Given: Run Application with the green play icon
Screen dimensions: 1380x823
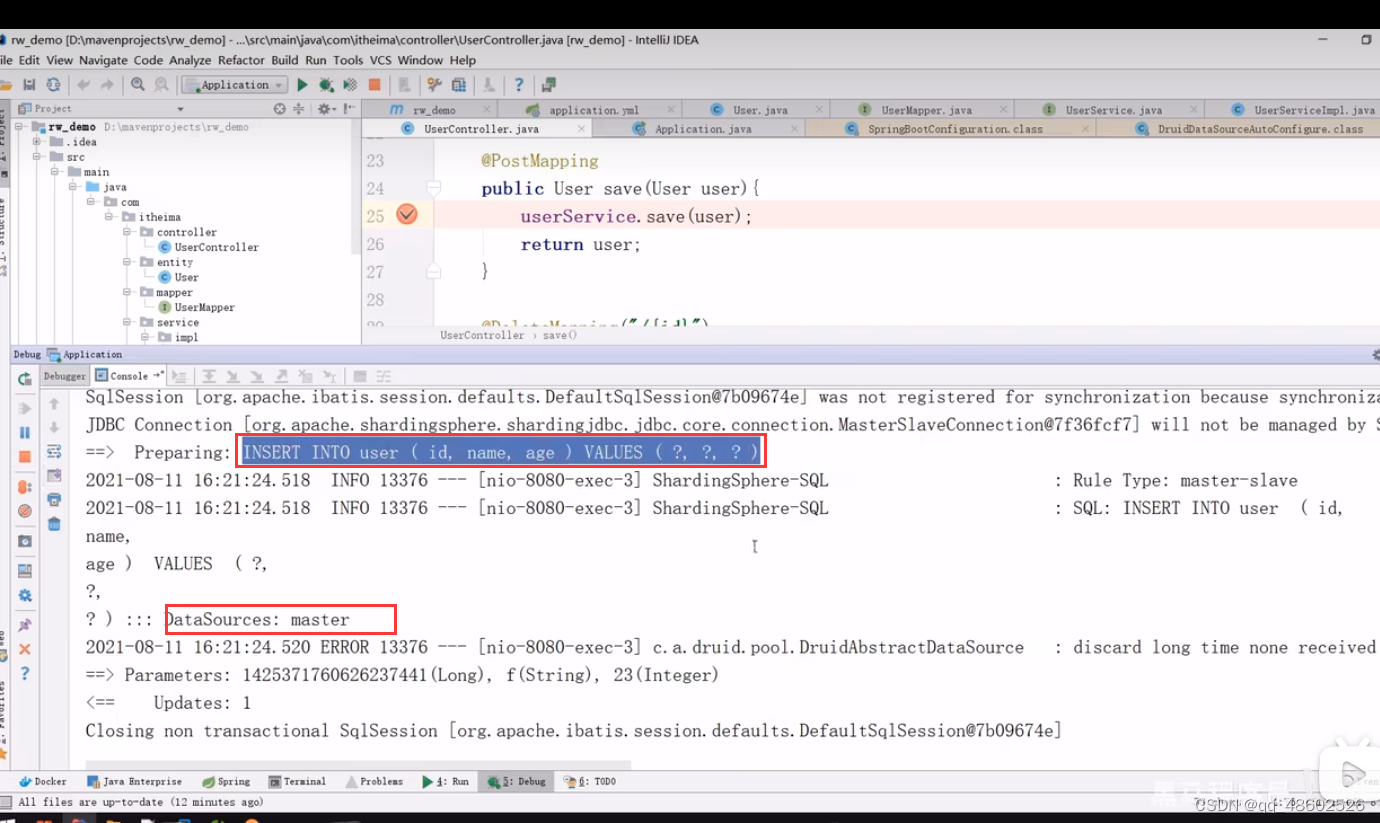Looking at the screenshot, I should point(303,85).
